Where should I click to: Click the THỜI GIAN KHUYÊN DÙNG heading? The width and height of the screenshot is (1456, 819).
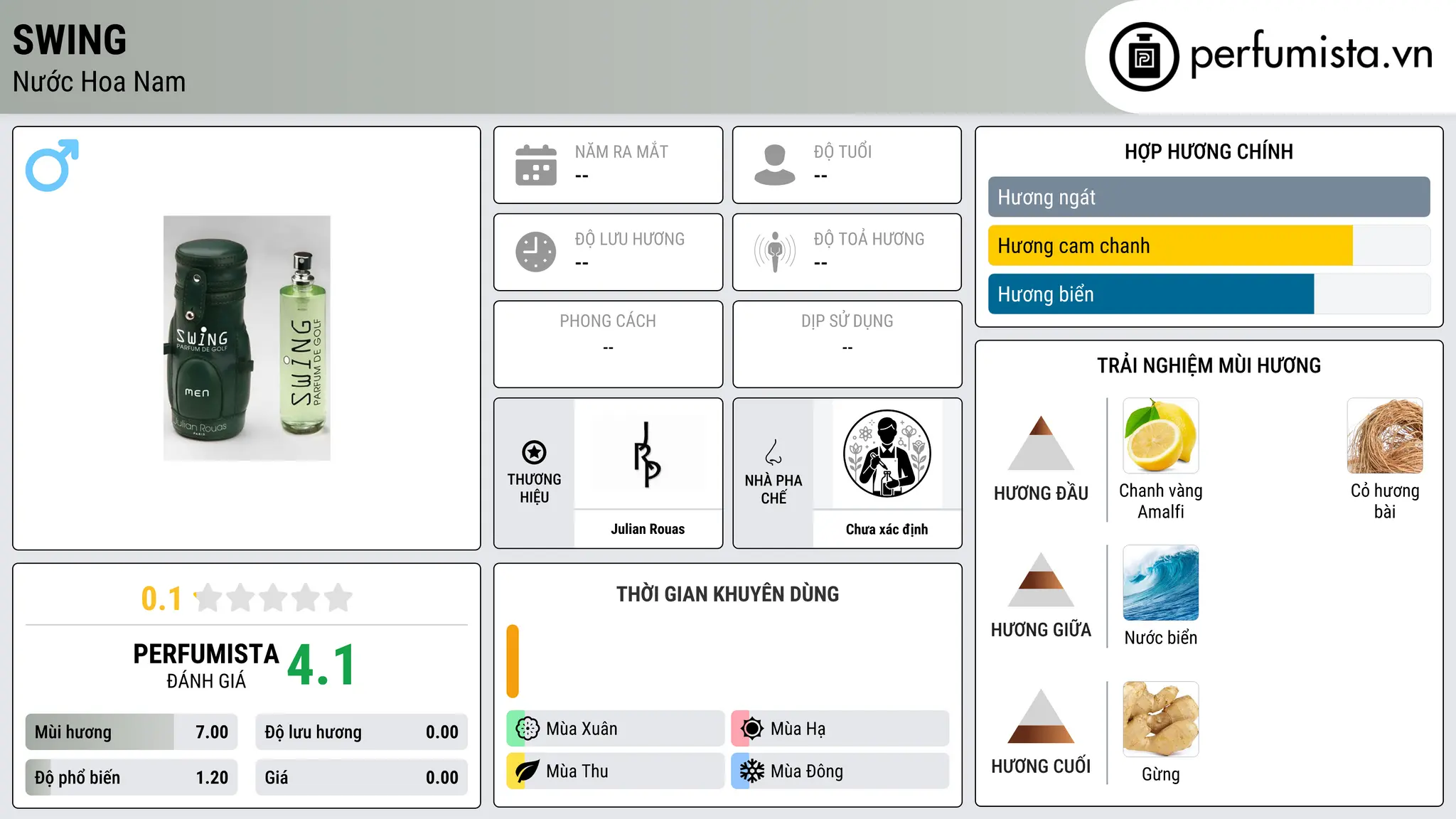728,594
